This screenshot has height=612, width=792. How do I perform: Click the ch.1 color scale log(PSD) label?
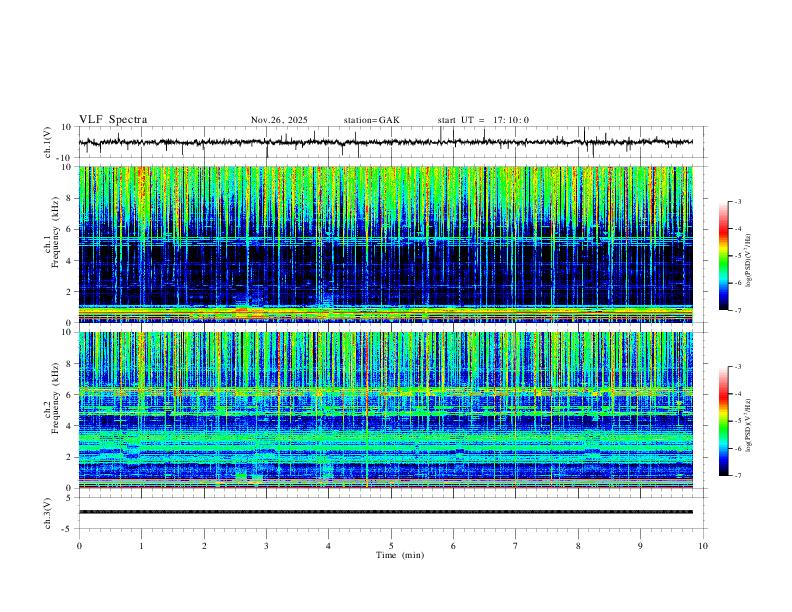pos(748,261)
